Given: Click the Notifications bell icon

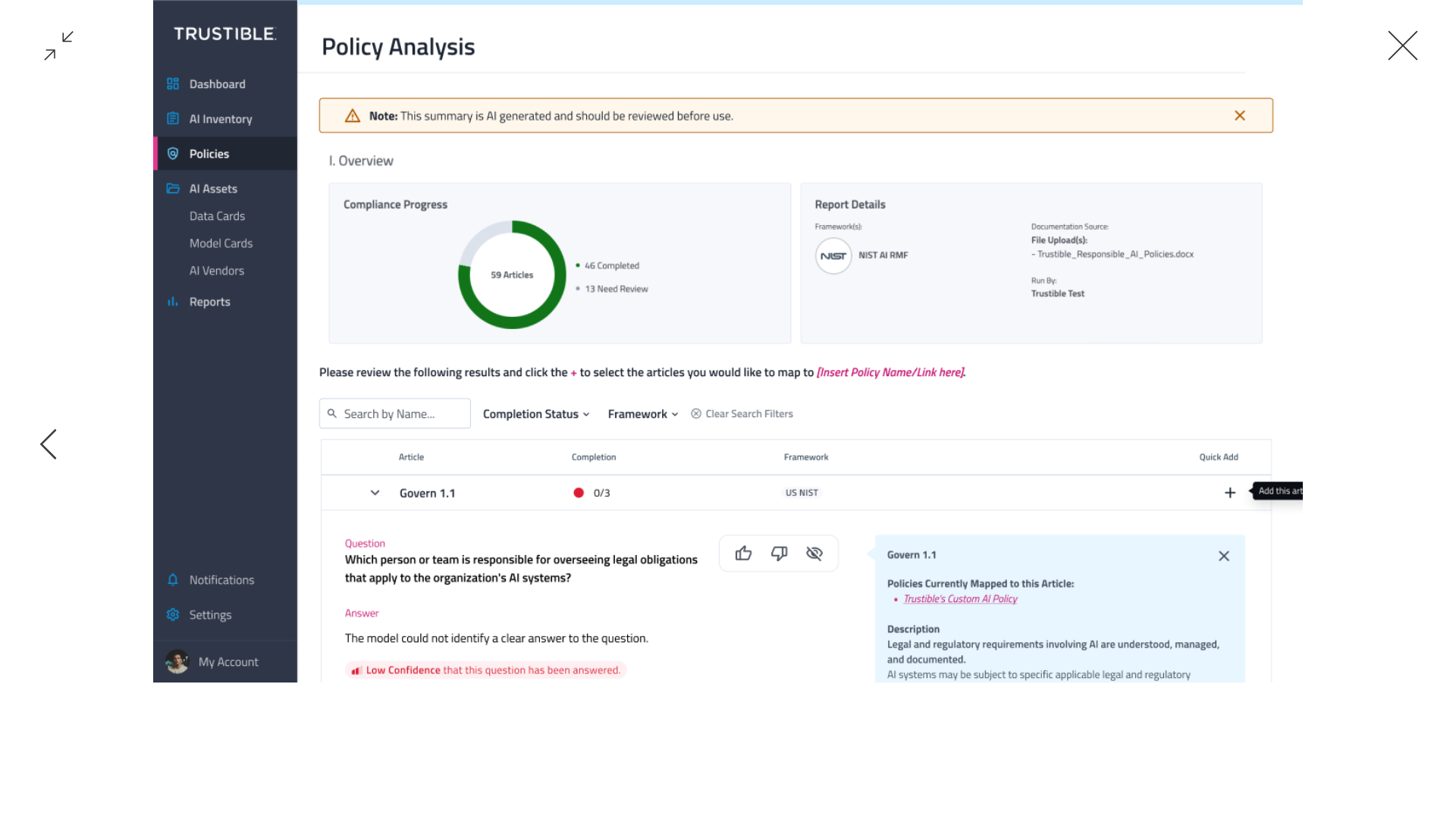Looking at the screenshot, I should coord(174,580).
